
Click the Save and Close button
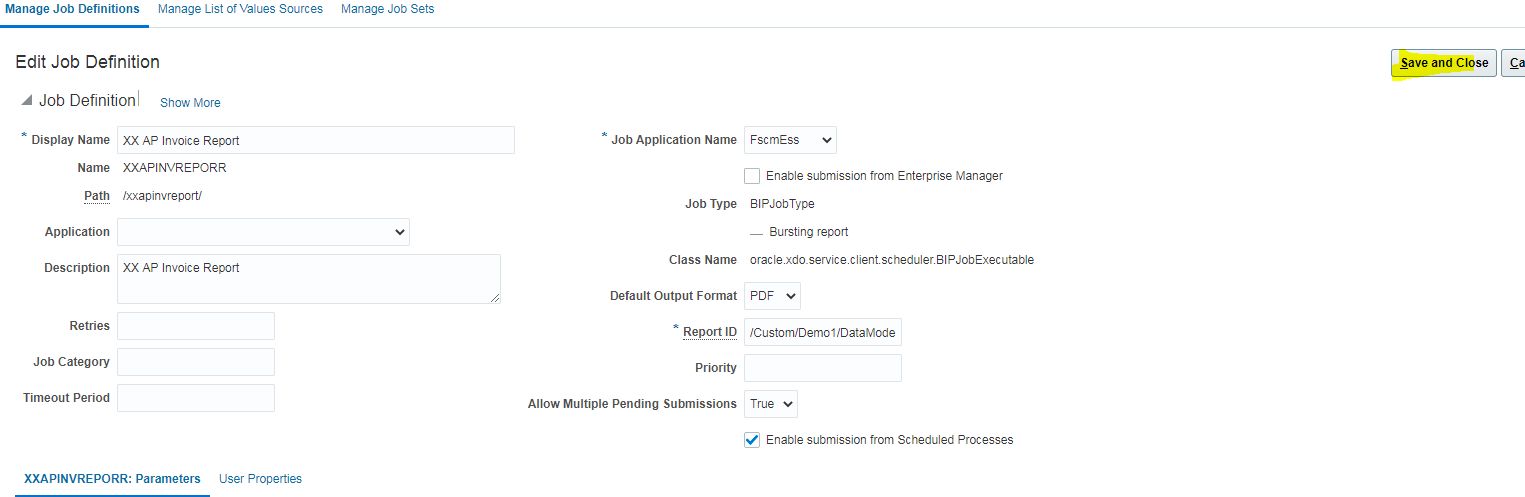(1443, 63)
